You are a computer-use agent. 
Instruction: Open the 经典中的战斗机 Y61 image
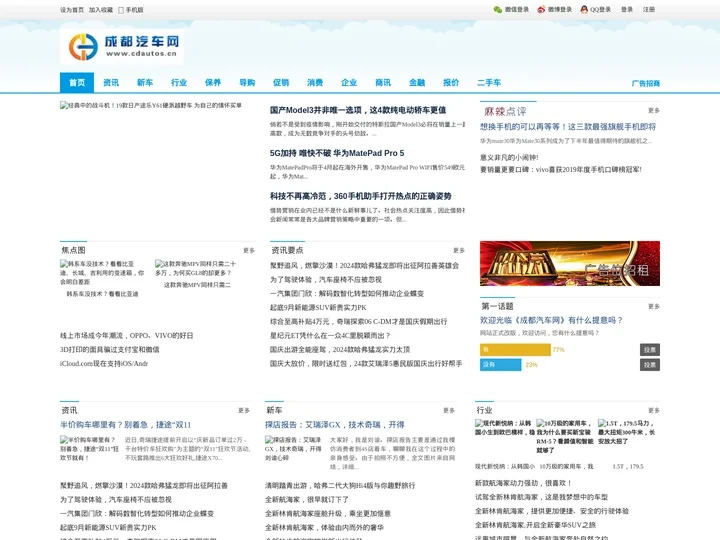(x=151, y=105)
